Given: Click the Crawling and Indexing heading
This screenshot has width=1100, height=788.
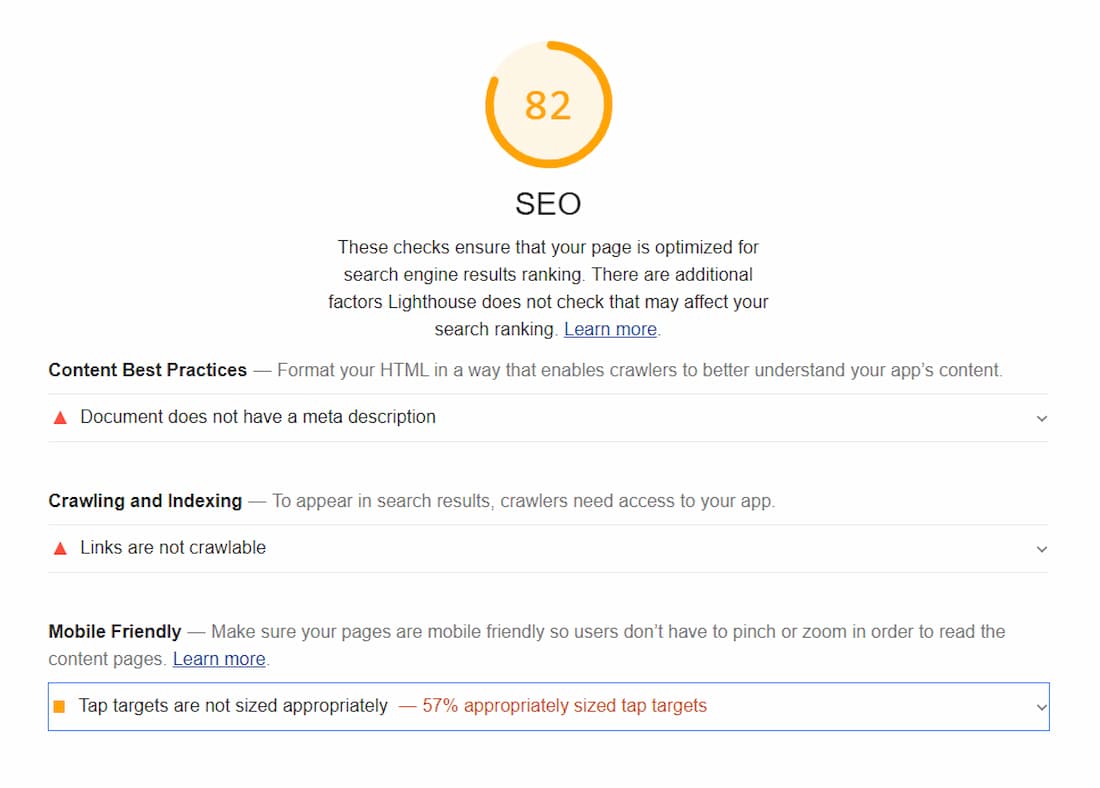Looking at the screenshot, I should point(145,500).
